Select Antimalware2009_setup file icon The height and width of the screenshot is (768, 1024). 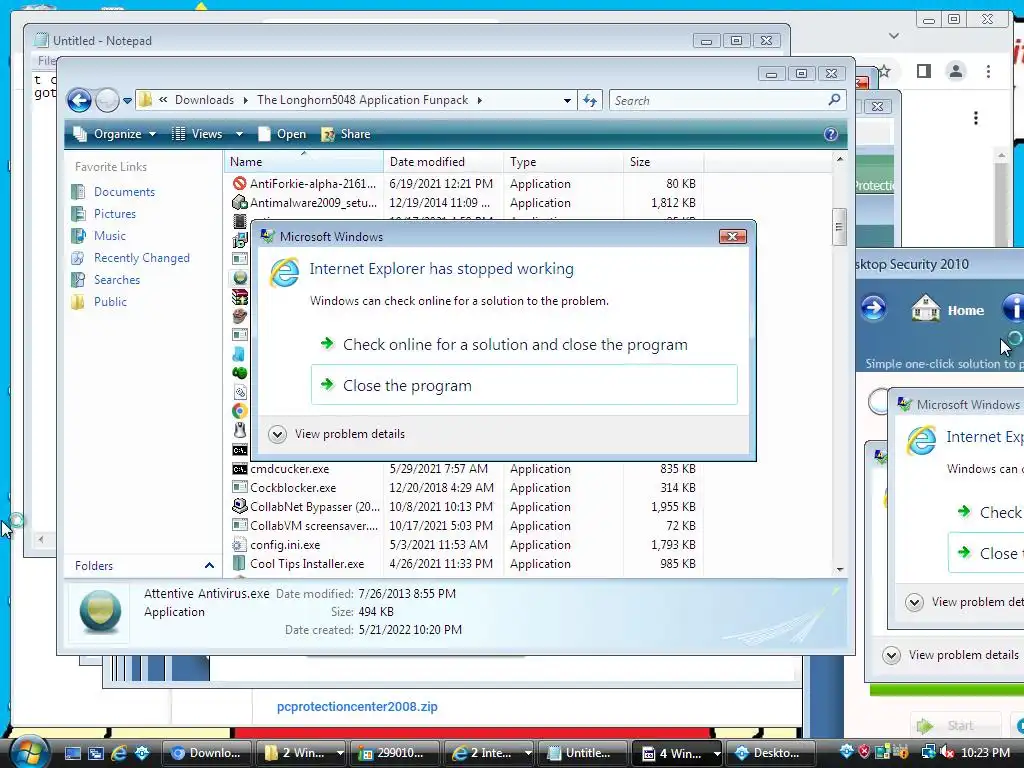tap(240, 203)
